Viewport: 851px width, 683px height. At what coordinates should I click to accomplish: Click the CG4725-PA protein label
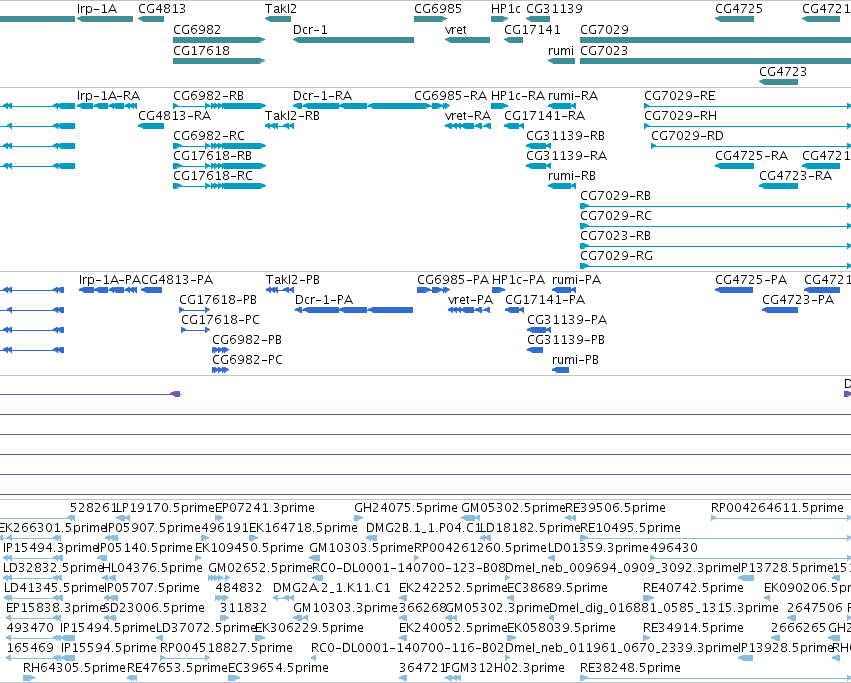[751, 280]
